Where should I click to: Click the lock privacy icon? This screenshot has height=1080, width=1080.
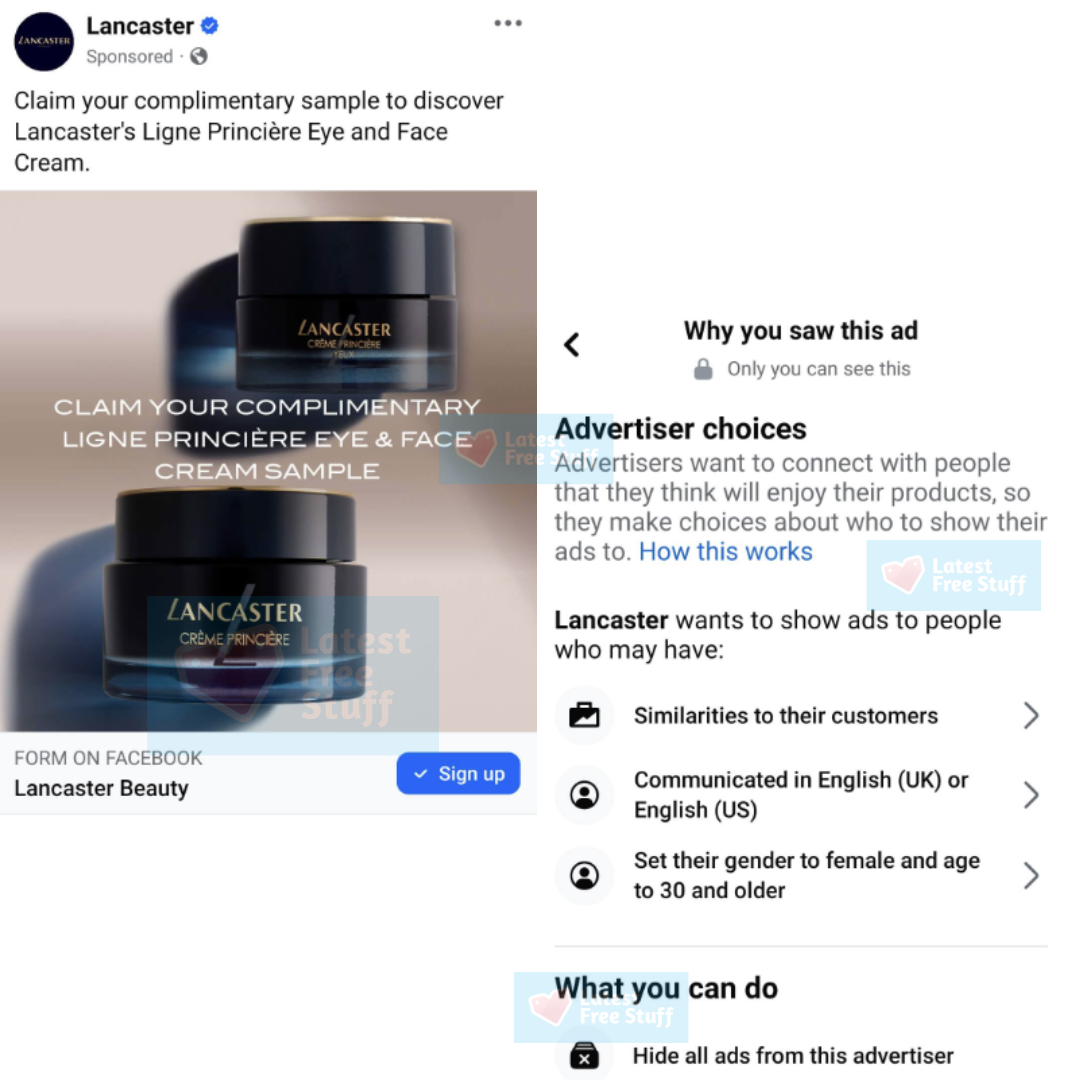tap(703, 369)
